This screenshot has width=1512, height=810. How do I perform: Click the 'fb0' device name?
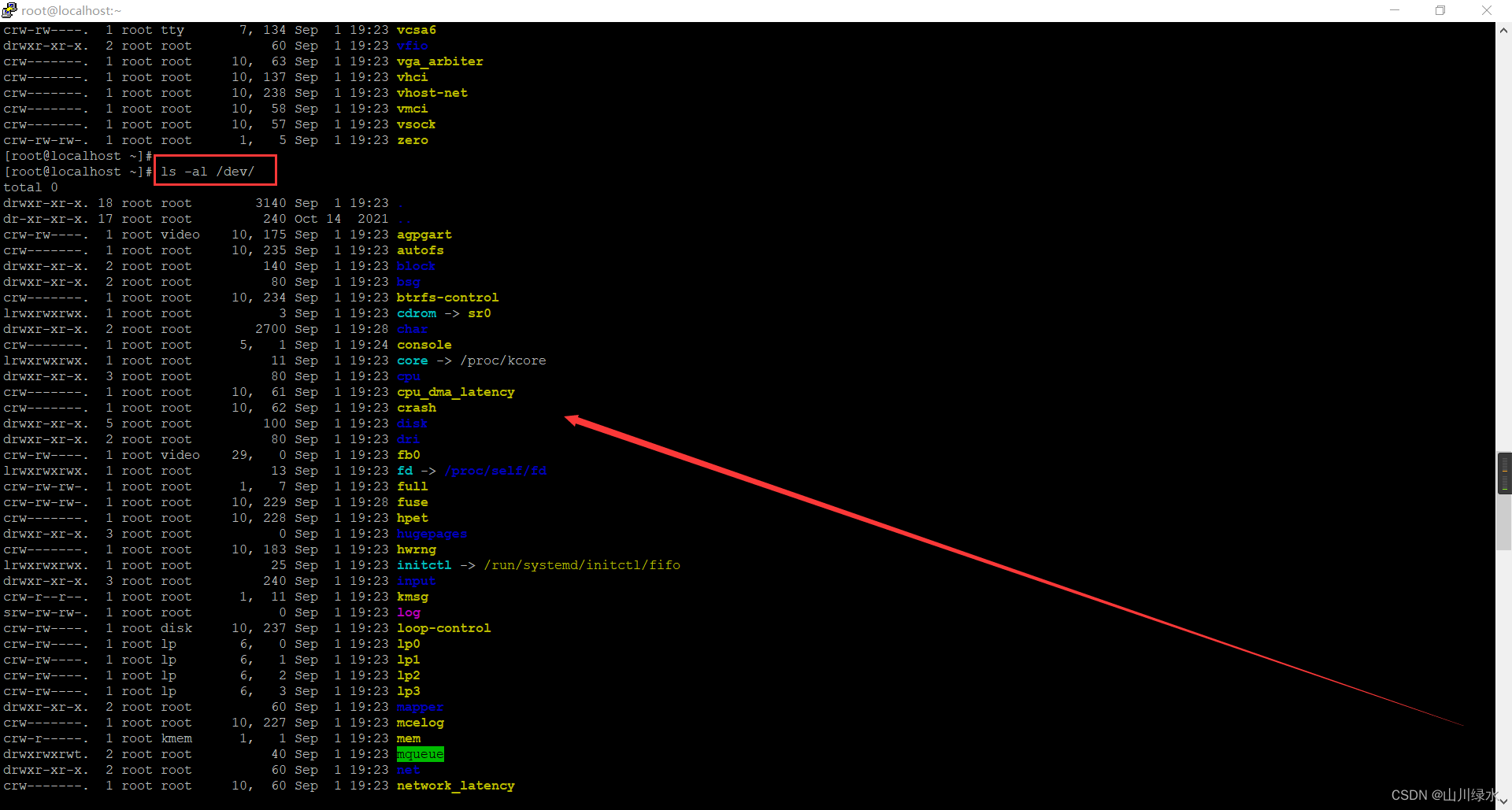tap(409, 455)
